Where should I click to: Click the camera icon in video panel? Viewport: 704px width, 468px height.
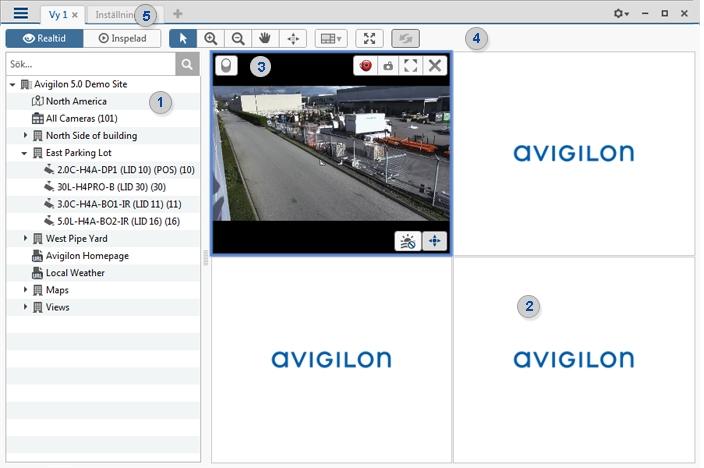click(x=226, y=66)
